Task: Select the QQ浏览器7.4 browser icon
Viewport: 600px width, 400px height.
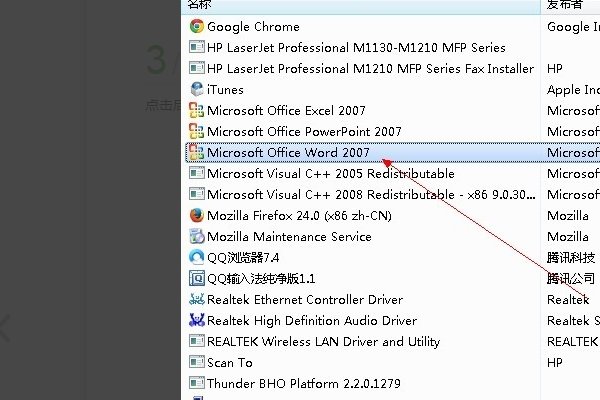Action: (x=196, y=257)
